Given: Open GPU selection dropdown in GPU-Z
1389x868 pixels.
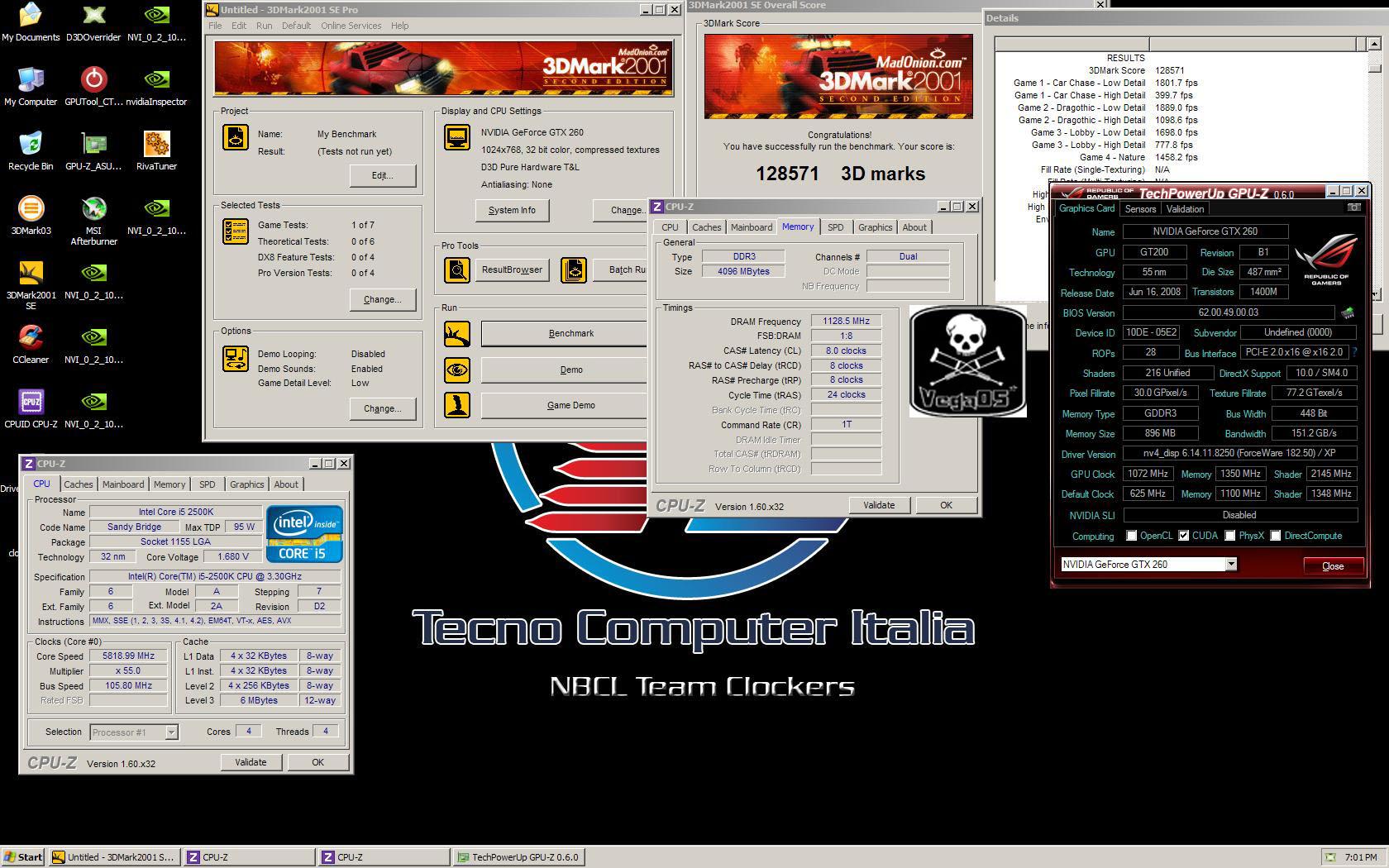Looking at the screenshot, I should (x=1231, y=564).
